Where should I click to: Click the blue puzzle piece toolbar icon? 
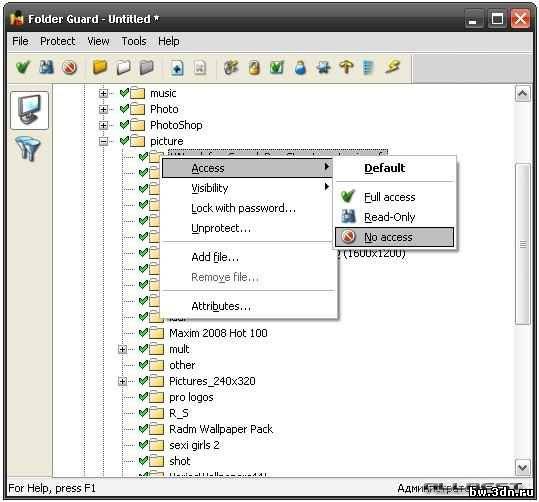point(323,67)
